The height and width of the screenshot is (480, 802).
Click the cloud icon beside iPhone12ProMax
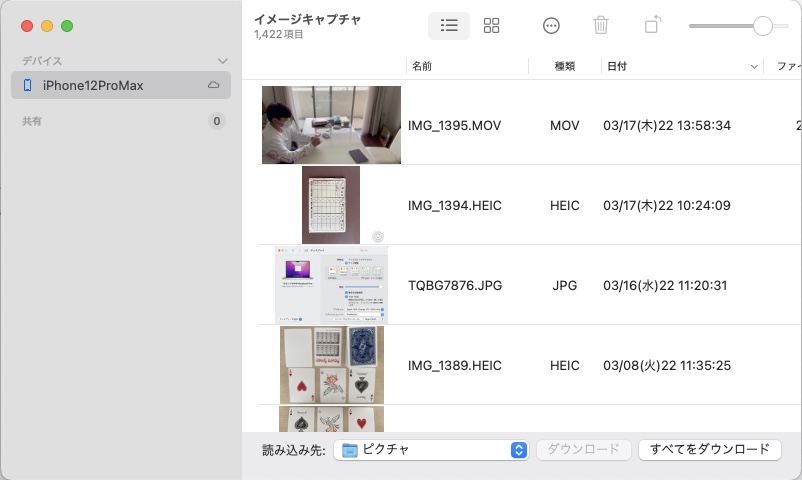pyautogui.click(x=214, y=86)
